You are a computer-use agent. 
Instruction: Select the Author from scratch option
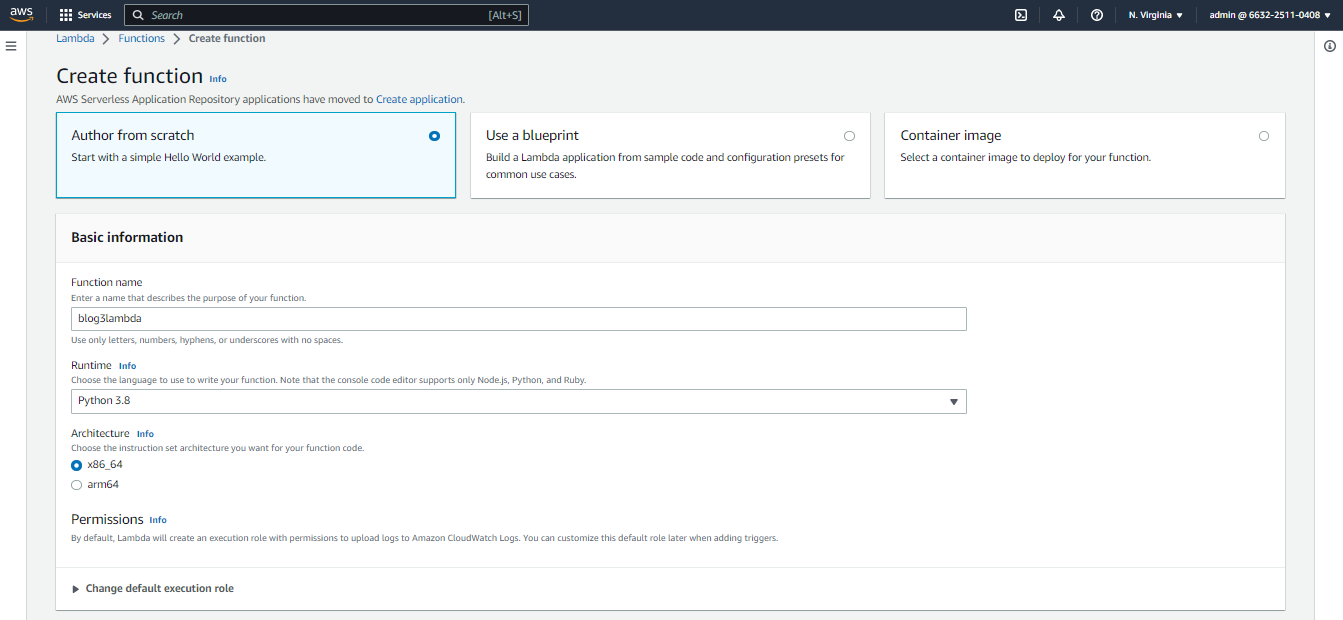[434, 136]
